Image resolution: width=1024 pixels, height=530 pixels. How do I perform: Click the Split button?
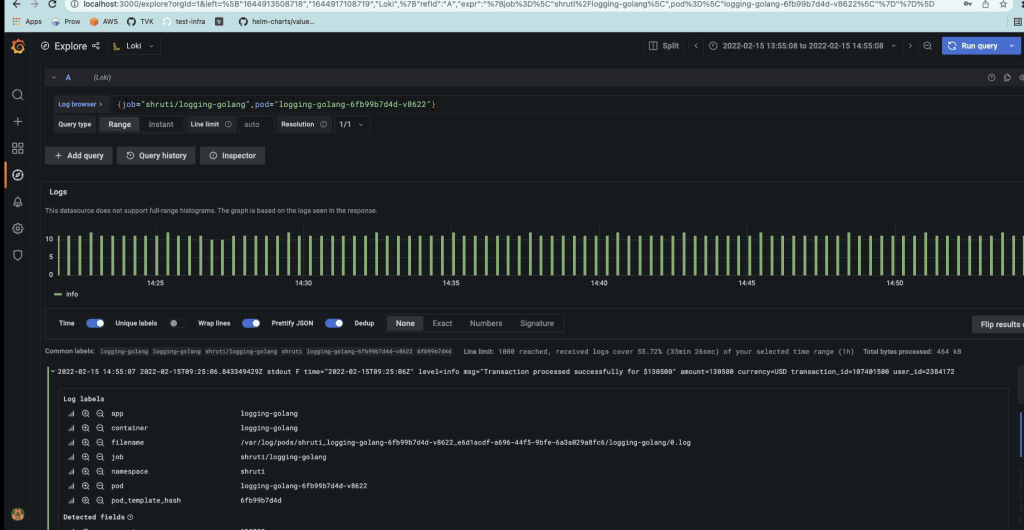click(664, 46)
